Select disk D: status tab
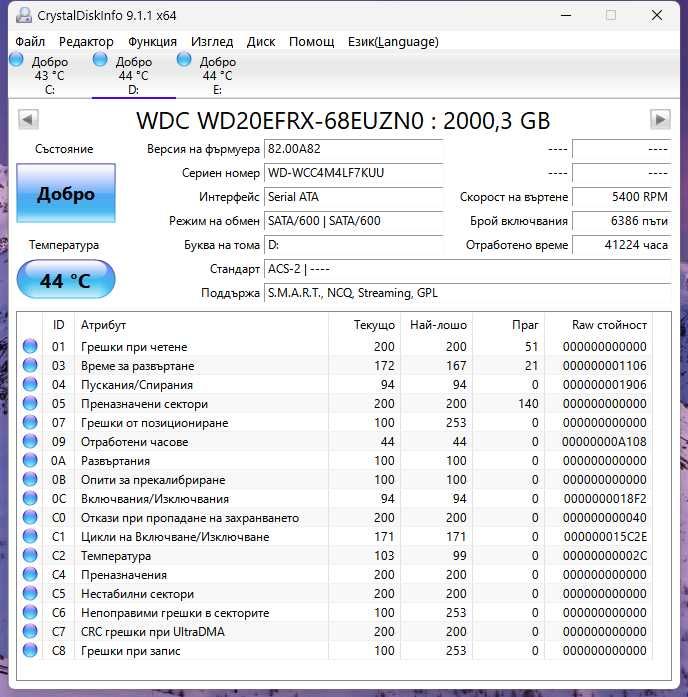Image resolution: width=688 pixels, height=697 pixels. 133,75
